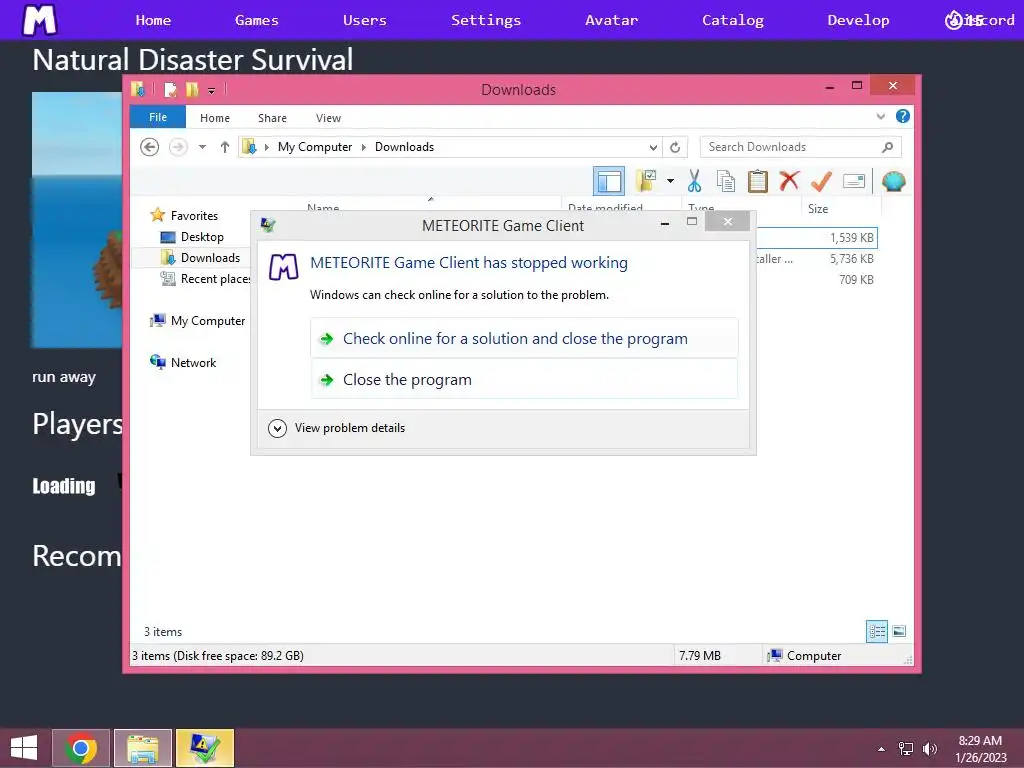Viewport: 1024px width, 768px height.
Task: Click the volume speaker icon in the tray
Action: 929,749
